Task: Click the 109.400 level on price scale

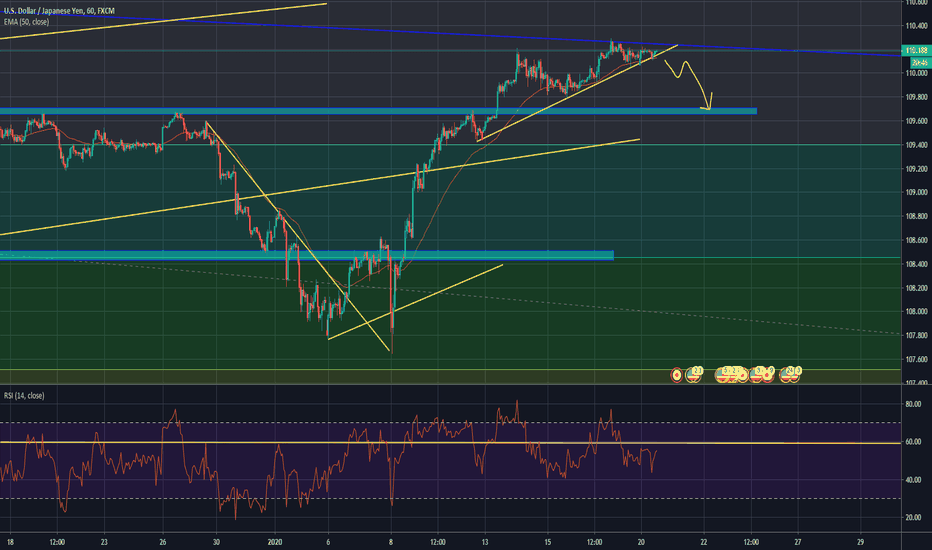Action: click(x=916, y=145)
